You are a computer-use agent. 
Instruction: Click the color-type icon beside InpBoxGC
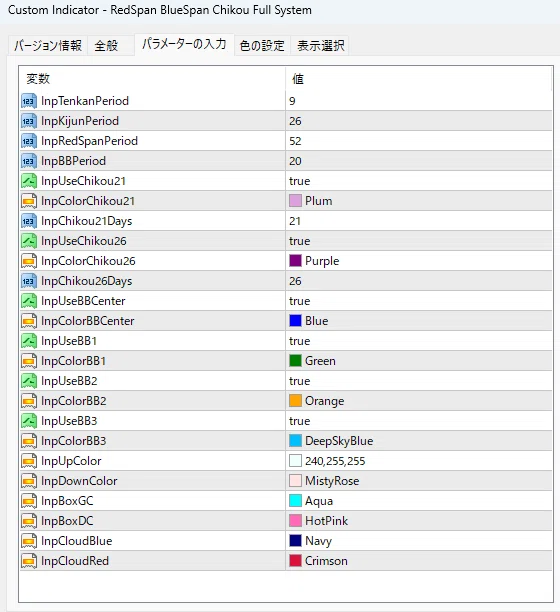pyautogui.click(x=29, y=501)
